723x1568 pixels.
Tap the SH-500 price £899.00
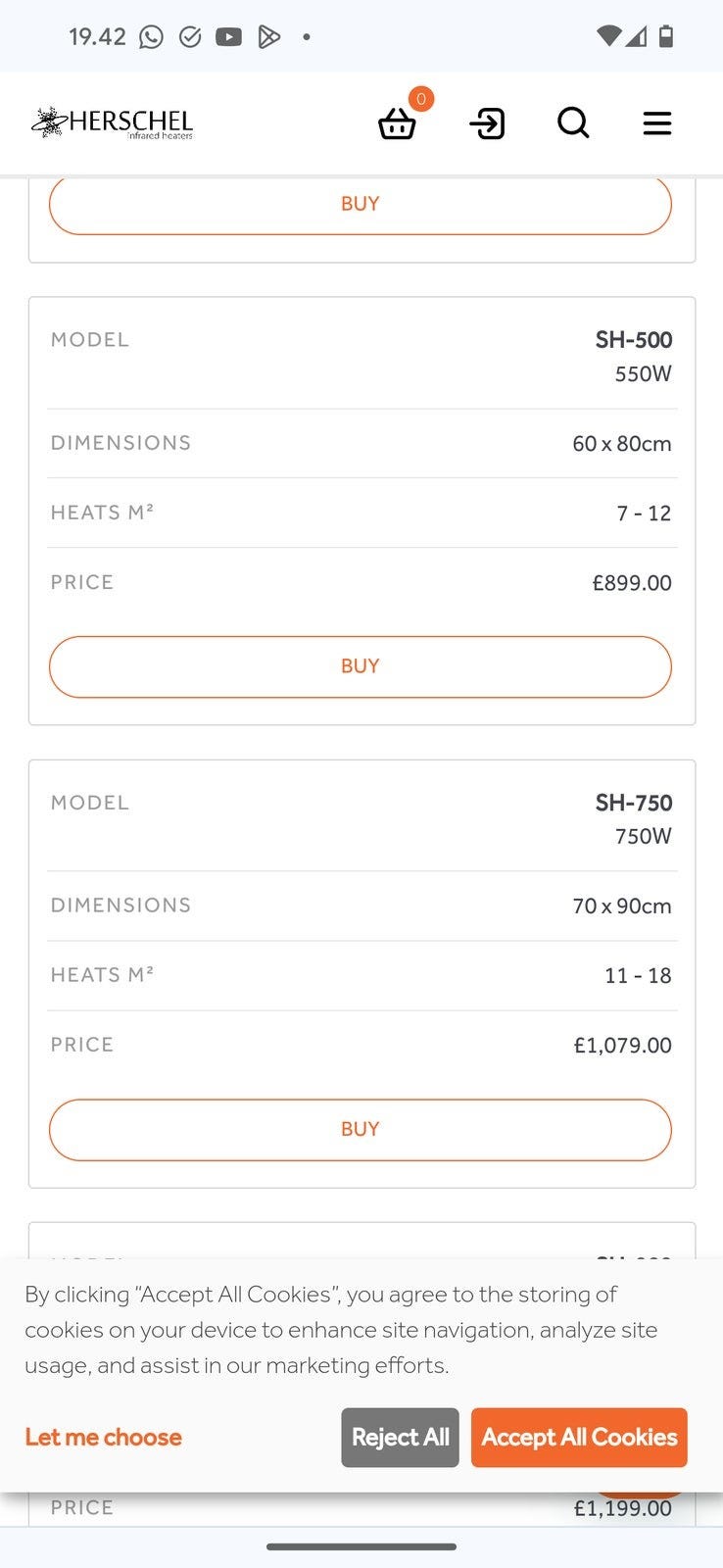[x=632, y=583]
